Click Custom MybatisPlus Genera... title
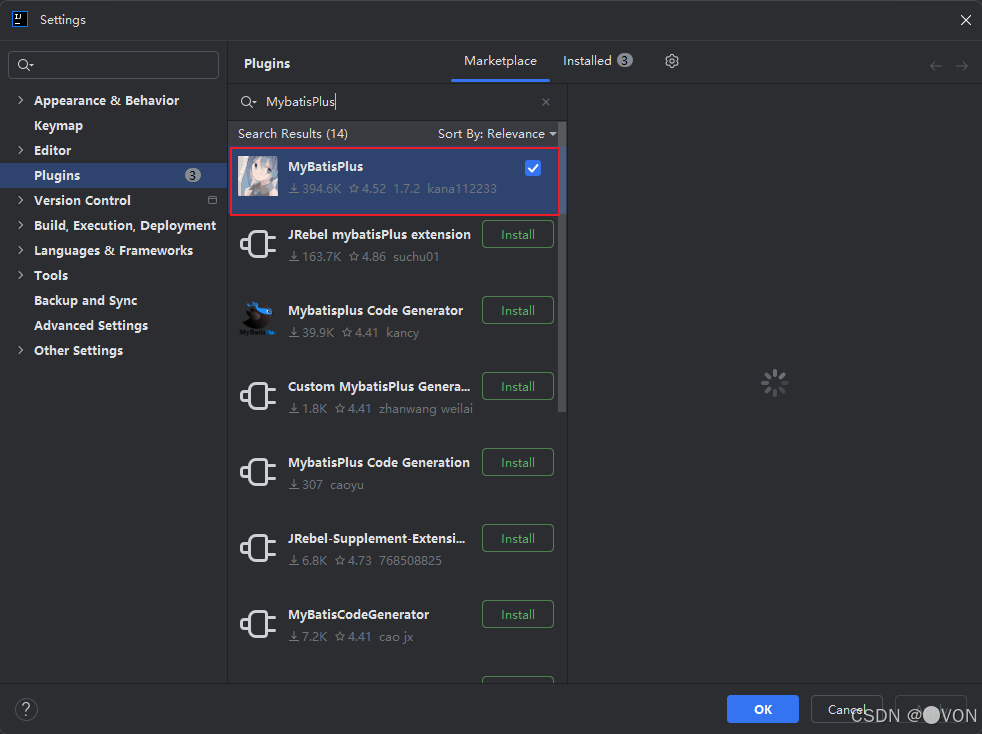The image size is (982, 734). tap(379, 386)
